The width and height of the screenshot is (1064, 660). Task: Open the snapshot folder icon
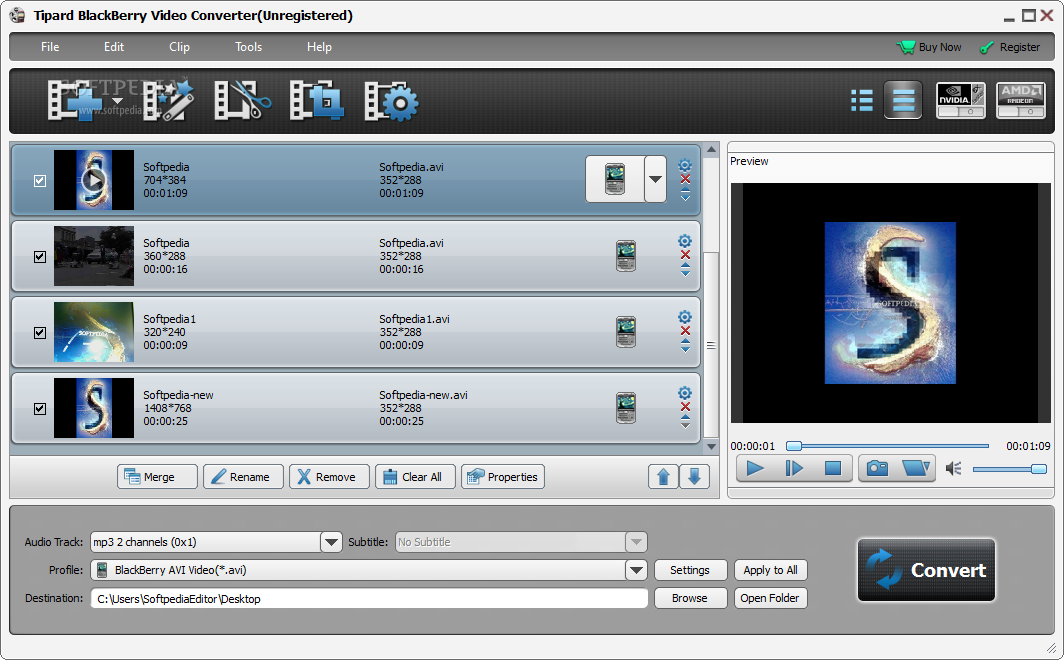(x=915, y=468)
